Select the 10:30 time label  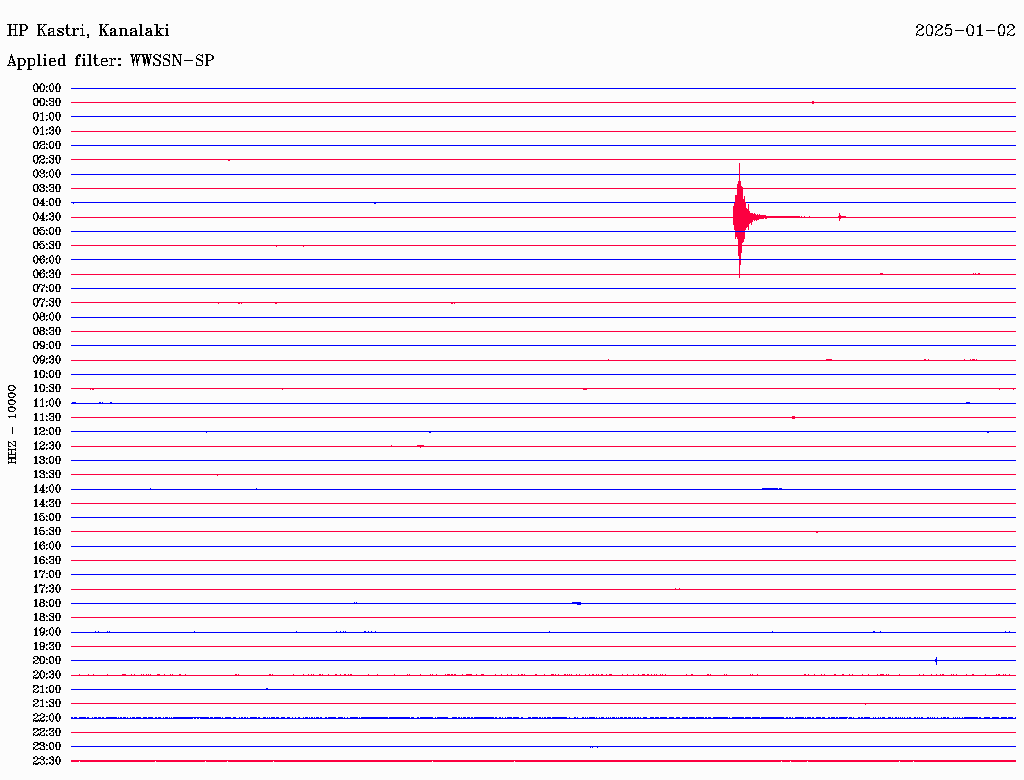(47, 389)
